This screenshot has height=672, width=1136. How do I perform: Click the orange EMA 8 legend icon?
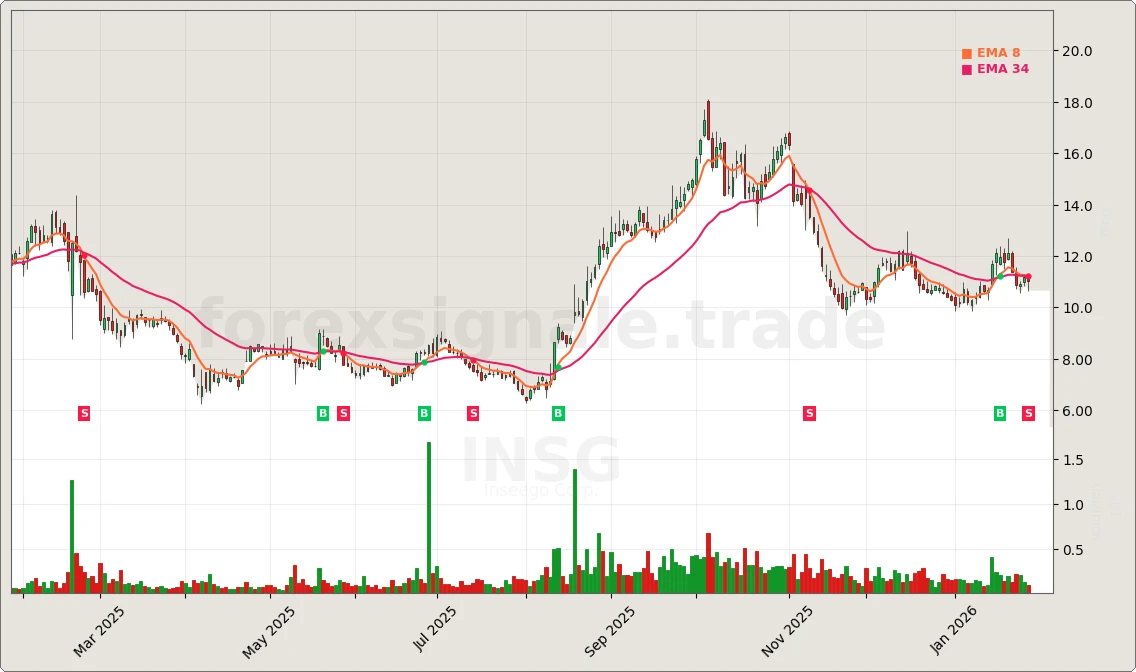pyautogui.click(x=967, y=51)
